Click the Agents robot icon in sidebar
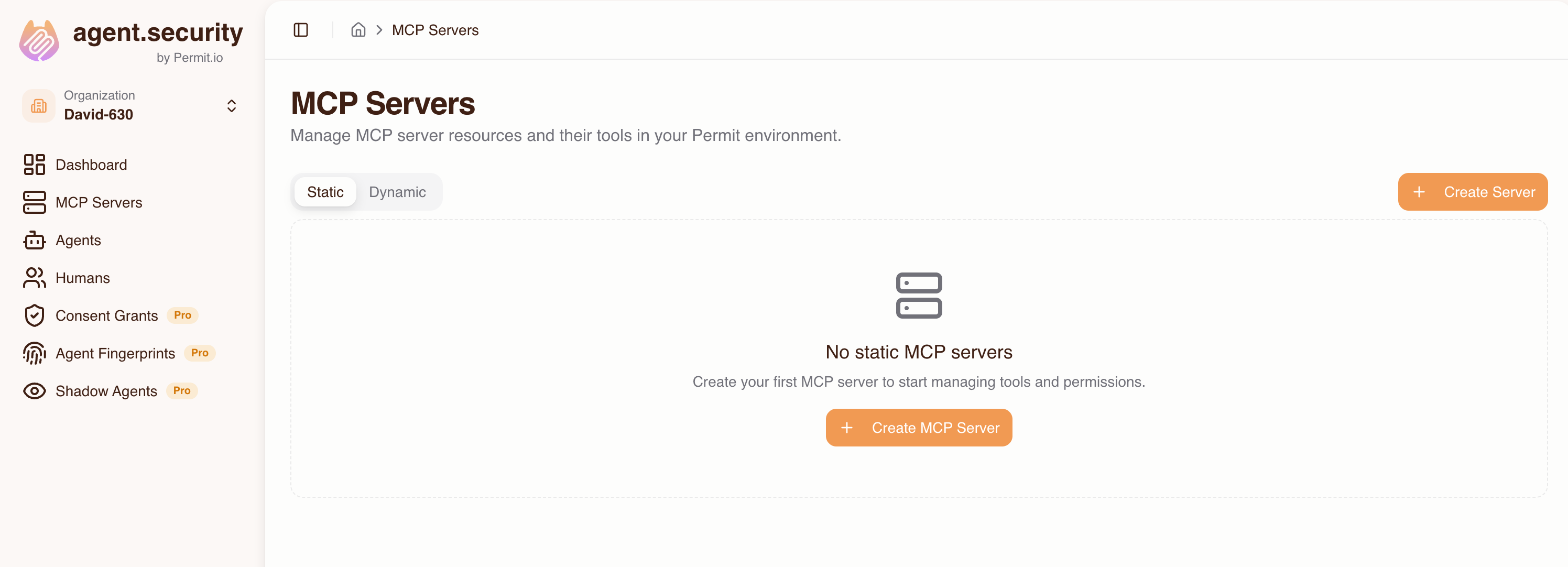1568x567 pixels. (34, 239)
